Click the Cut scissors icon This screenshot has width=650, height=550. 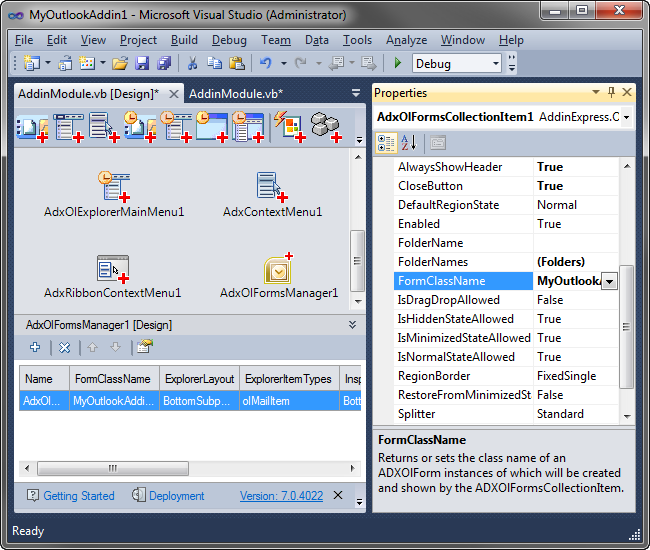pos(192,63)
